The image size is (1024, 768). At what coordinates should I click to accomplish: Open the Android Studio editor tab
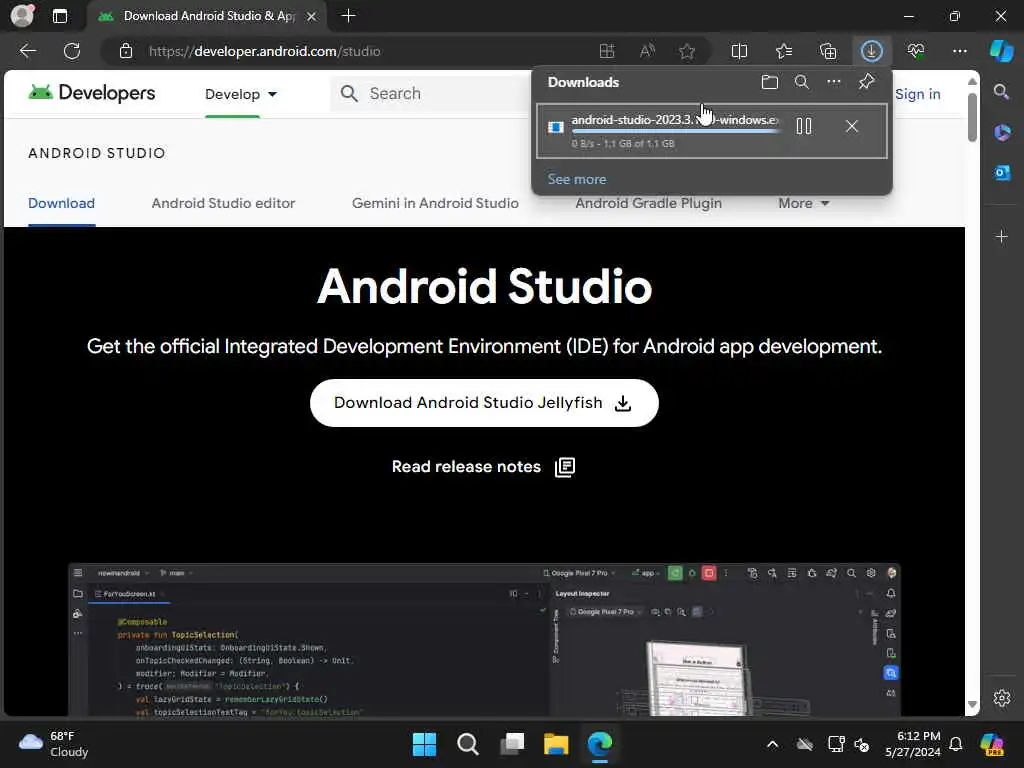point(223,203)
